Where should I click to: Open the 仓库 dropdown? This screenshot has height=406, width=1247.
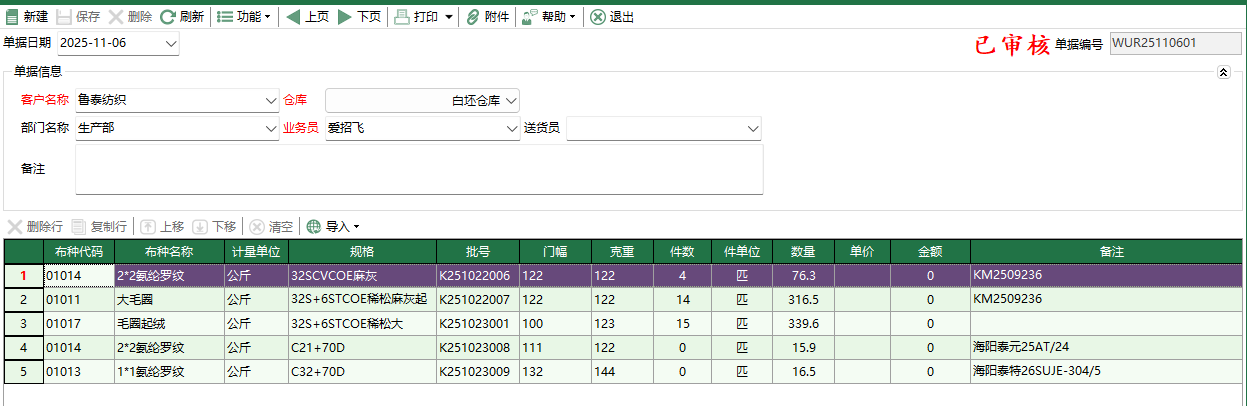(x=512, y=100)
